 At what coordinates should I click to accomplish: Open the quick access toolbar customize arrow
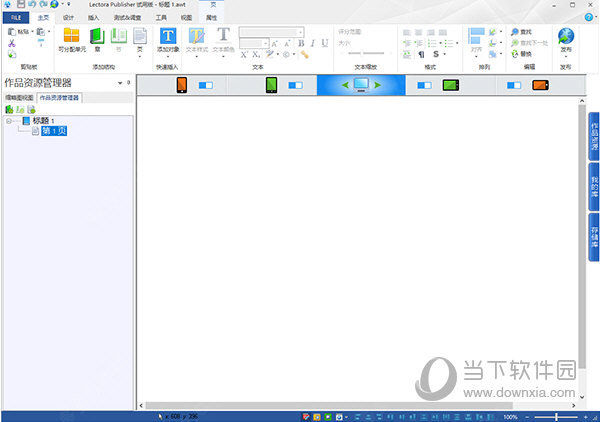click(69, 5)
